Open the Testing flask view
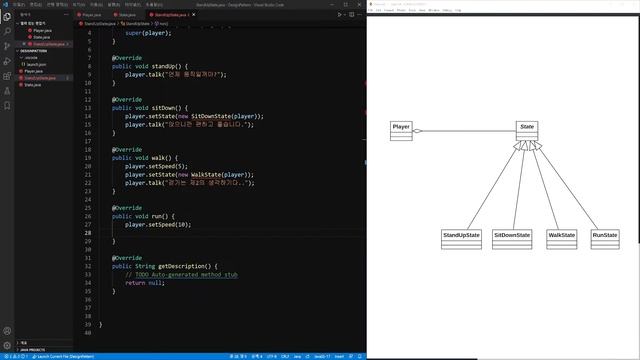The image size is (640, 360). tap(7, 91)
